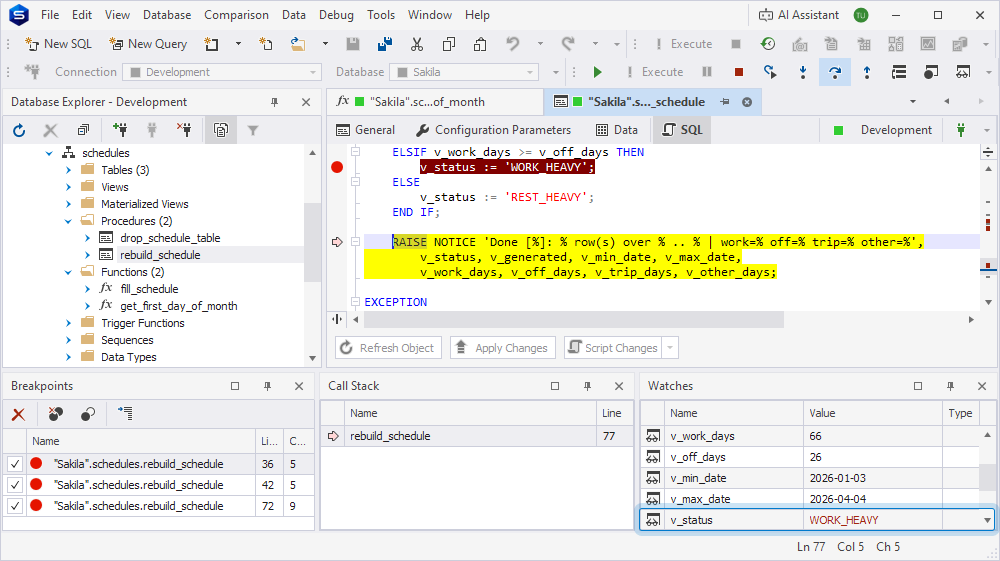
Task: Pause execution in debug toolbar
Action: pos(707,72)
